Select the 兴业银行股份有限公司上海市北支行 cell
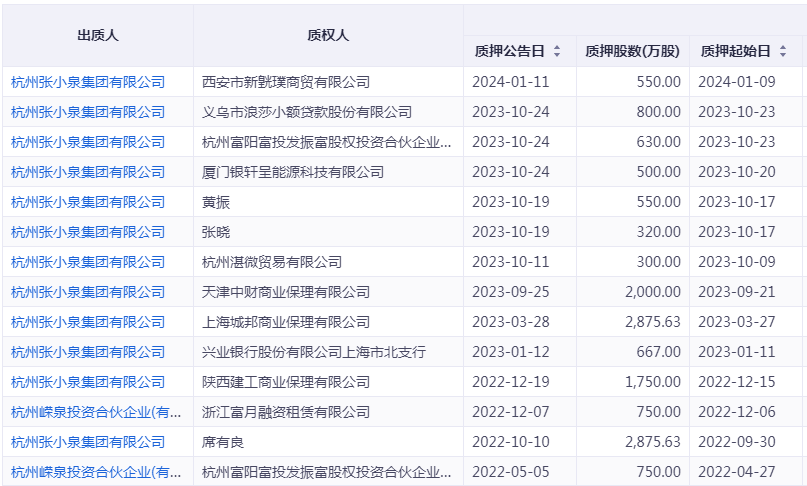 [314, 352]
